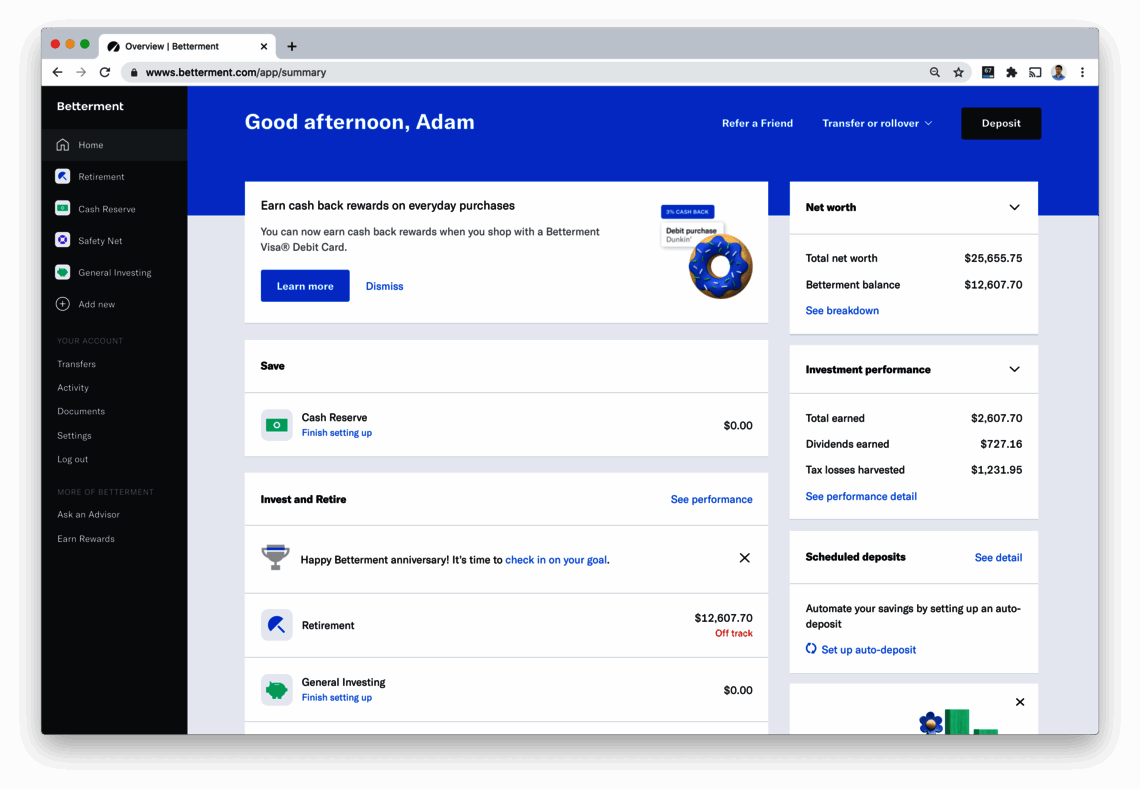Open Cash Reserve from the sidebar icon

(62, 208)
